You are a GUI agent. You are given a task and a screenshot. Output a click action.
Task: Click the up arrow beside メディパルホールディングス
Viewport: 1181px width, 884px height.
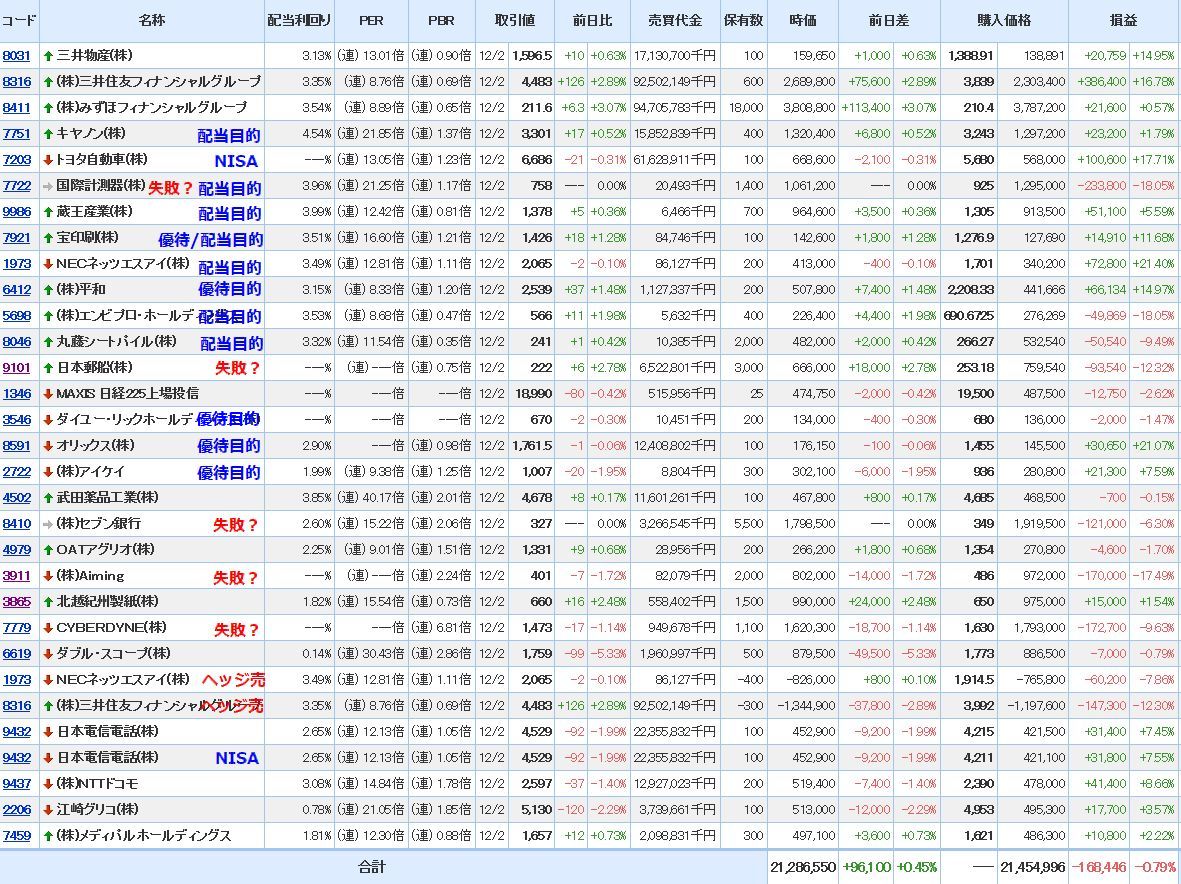[48, 836]
